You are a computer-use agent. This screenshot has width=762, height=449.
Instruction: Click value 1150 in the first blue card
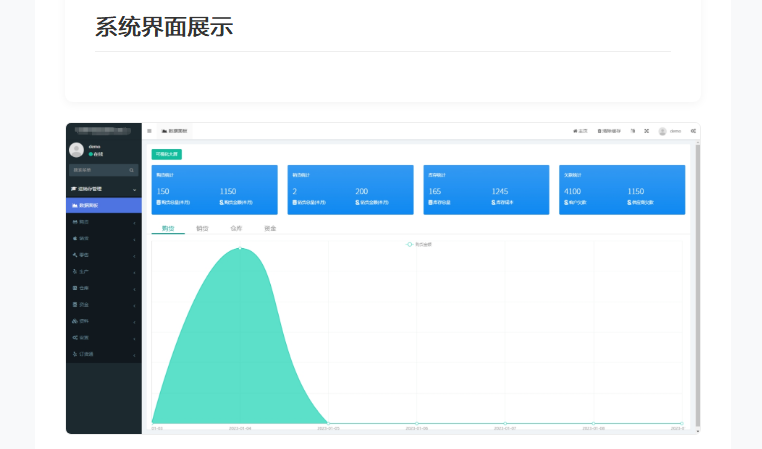[x=228, y=191]
